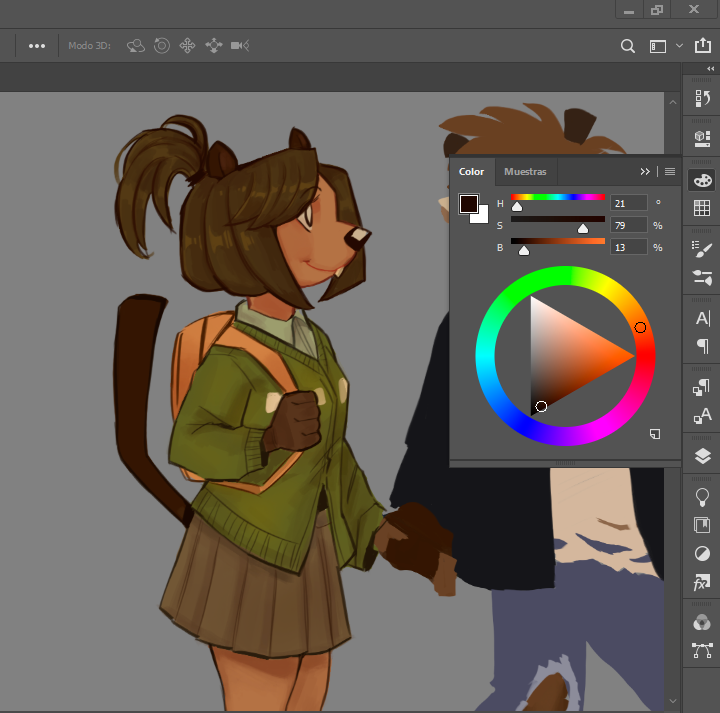Open the Paragraph Styles panel icon
This screenshot has width=720, height=713.
[x=702, y=387]
